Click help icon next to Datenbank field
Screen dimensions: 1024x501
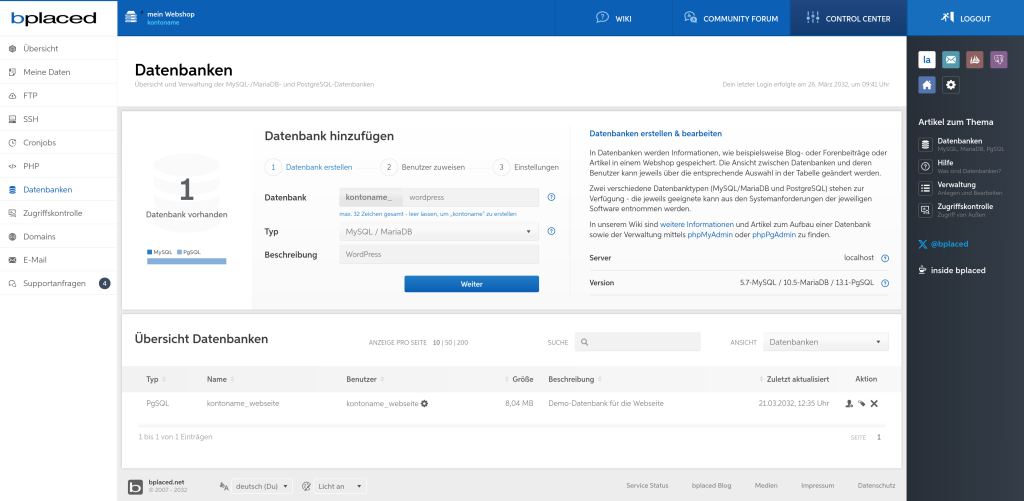(551, 197)
